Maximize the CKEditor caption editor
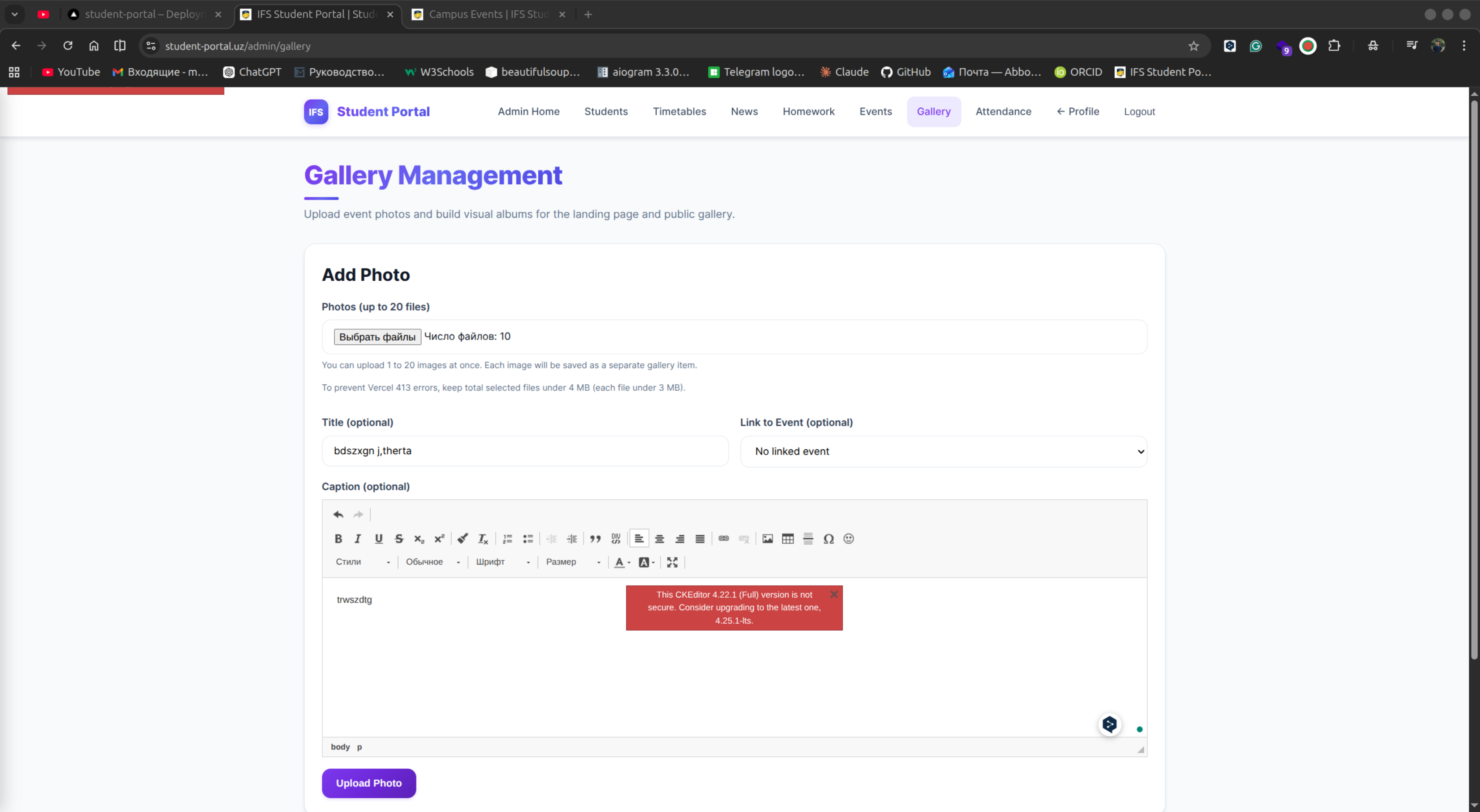 pyautogui.click(x=672, y=562)
